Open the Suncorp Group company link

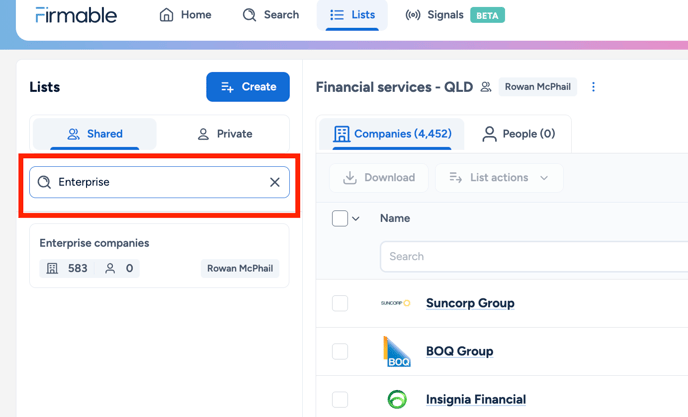tap(470, 303)
